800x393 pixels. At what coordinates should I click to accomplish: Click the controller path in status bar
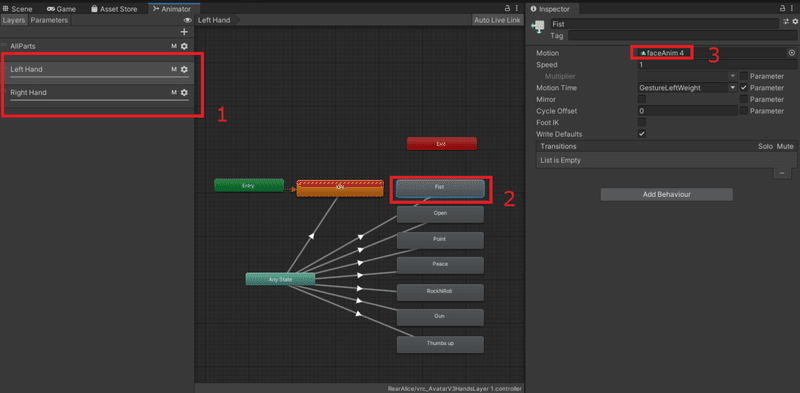pyautogui.click(x=455, y=389)
